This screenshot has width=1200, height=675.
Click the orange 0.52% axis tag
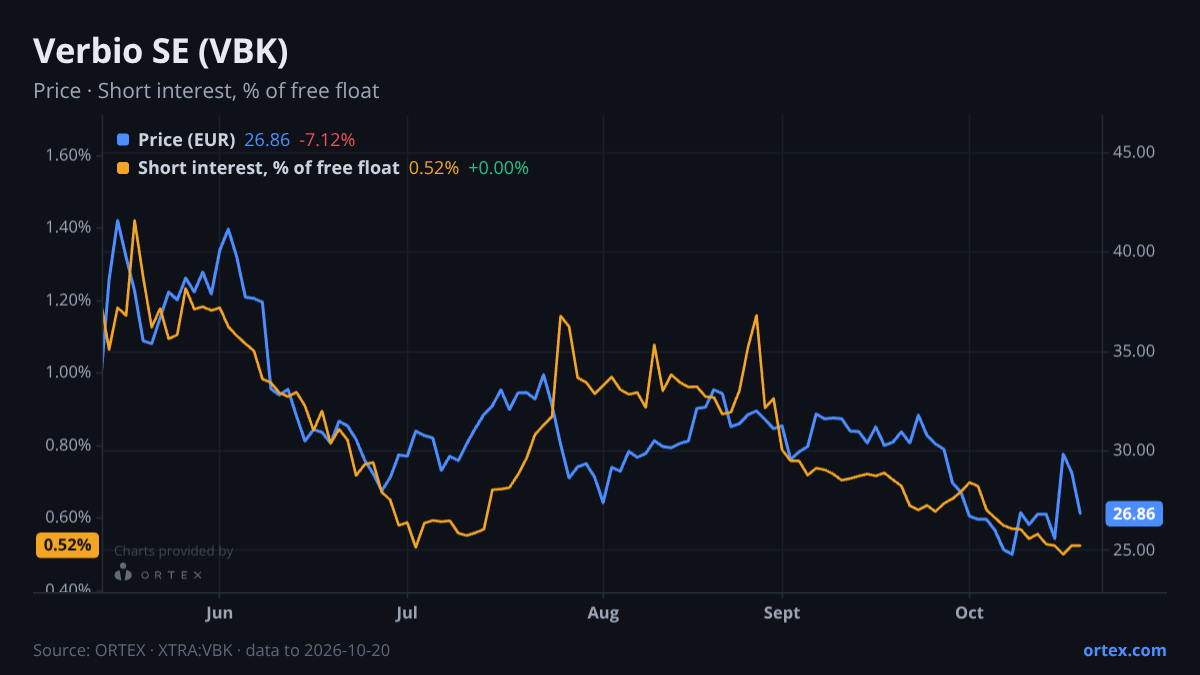point(68,545)
